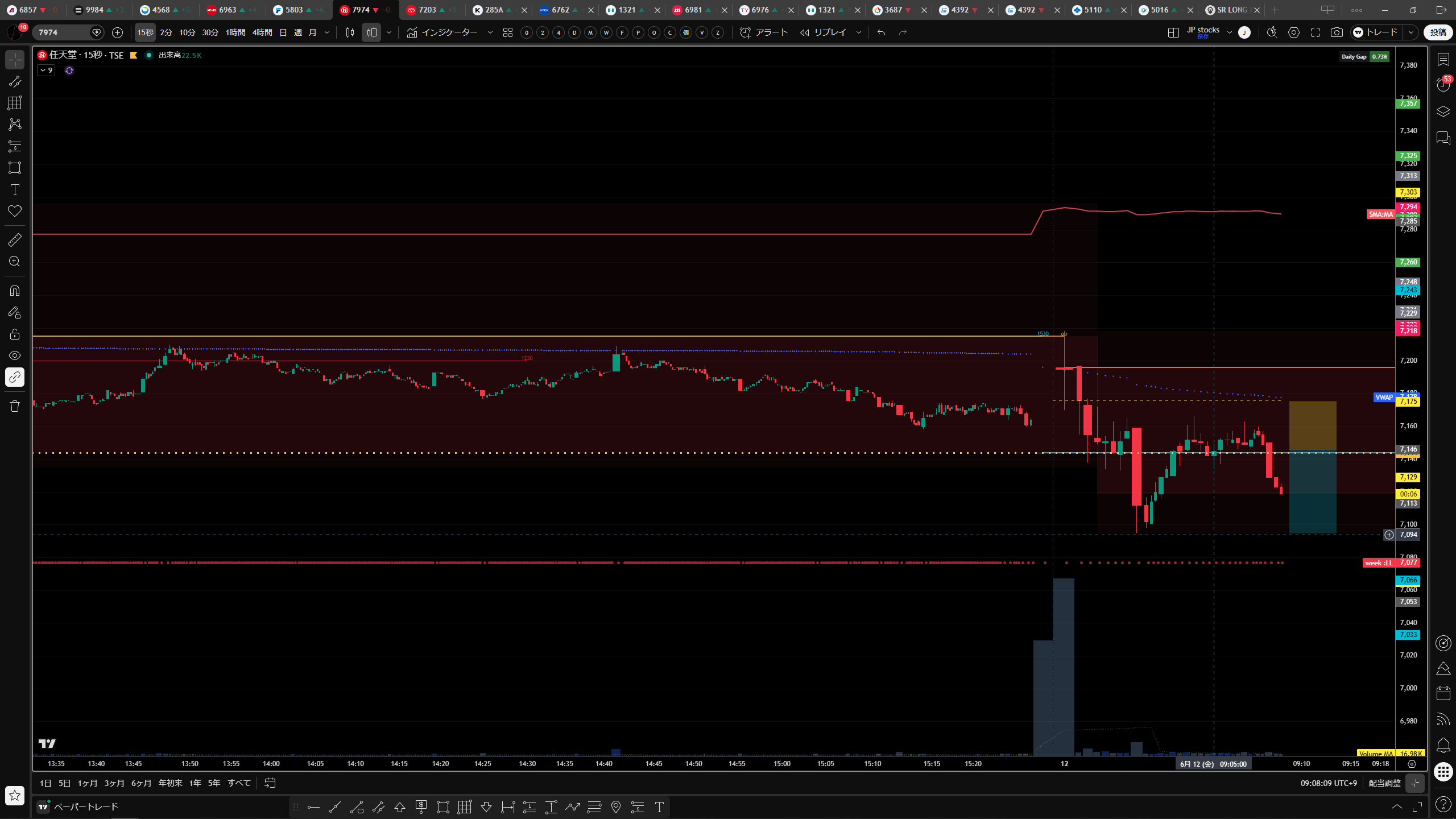
Task: Open the indicator templates grid icon
Action: click(x=508, y=32)
